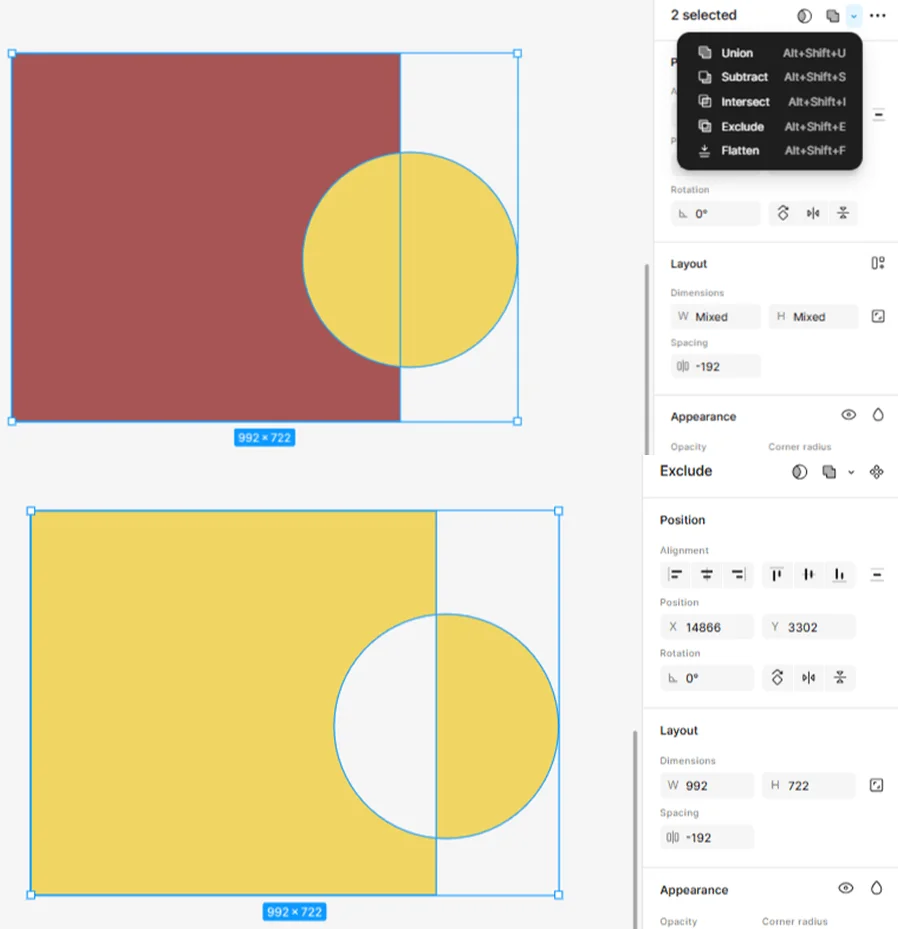Click the "2 selected" title text
Screen dimensions: 898x929
pos(703,15)
